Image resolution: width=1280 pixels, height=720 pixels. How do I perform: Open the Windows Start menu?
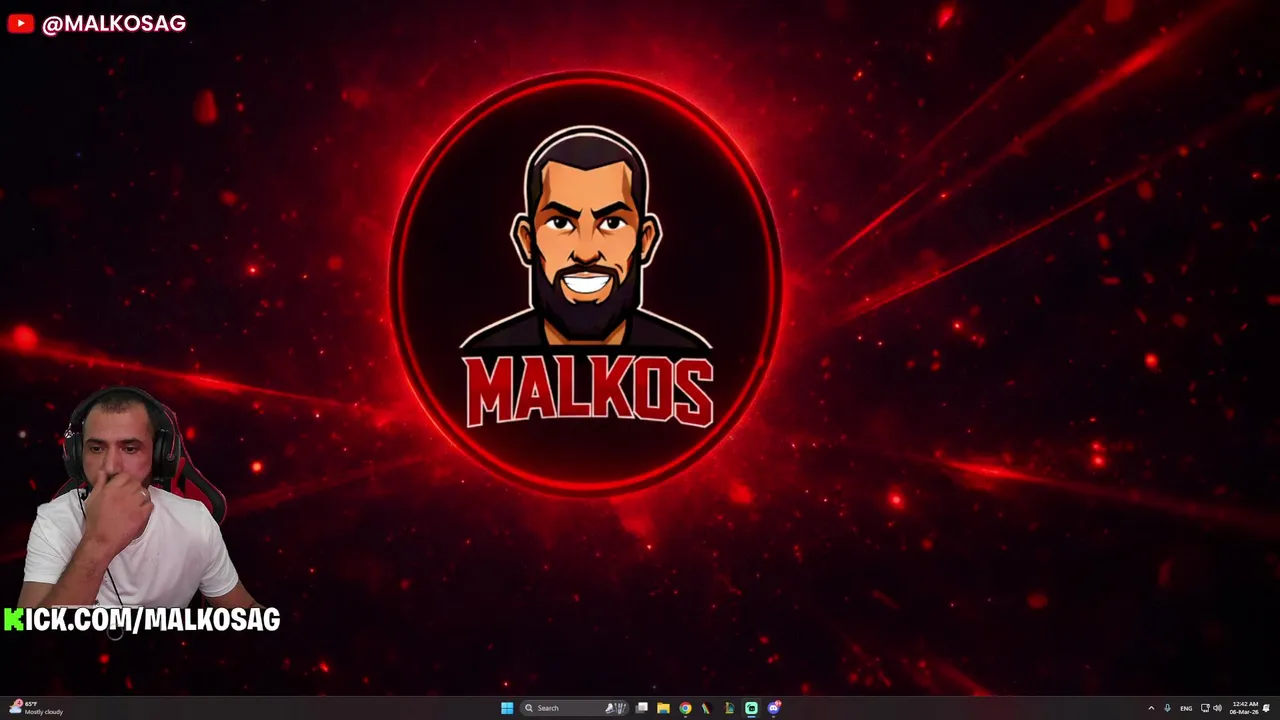point(507,708)
